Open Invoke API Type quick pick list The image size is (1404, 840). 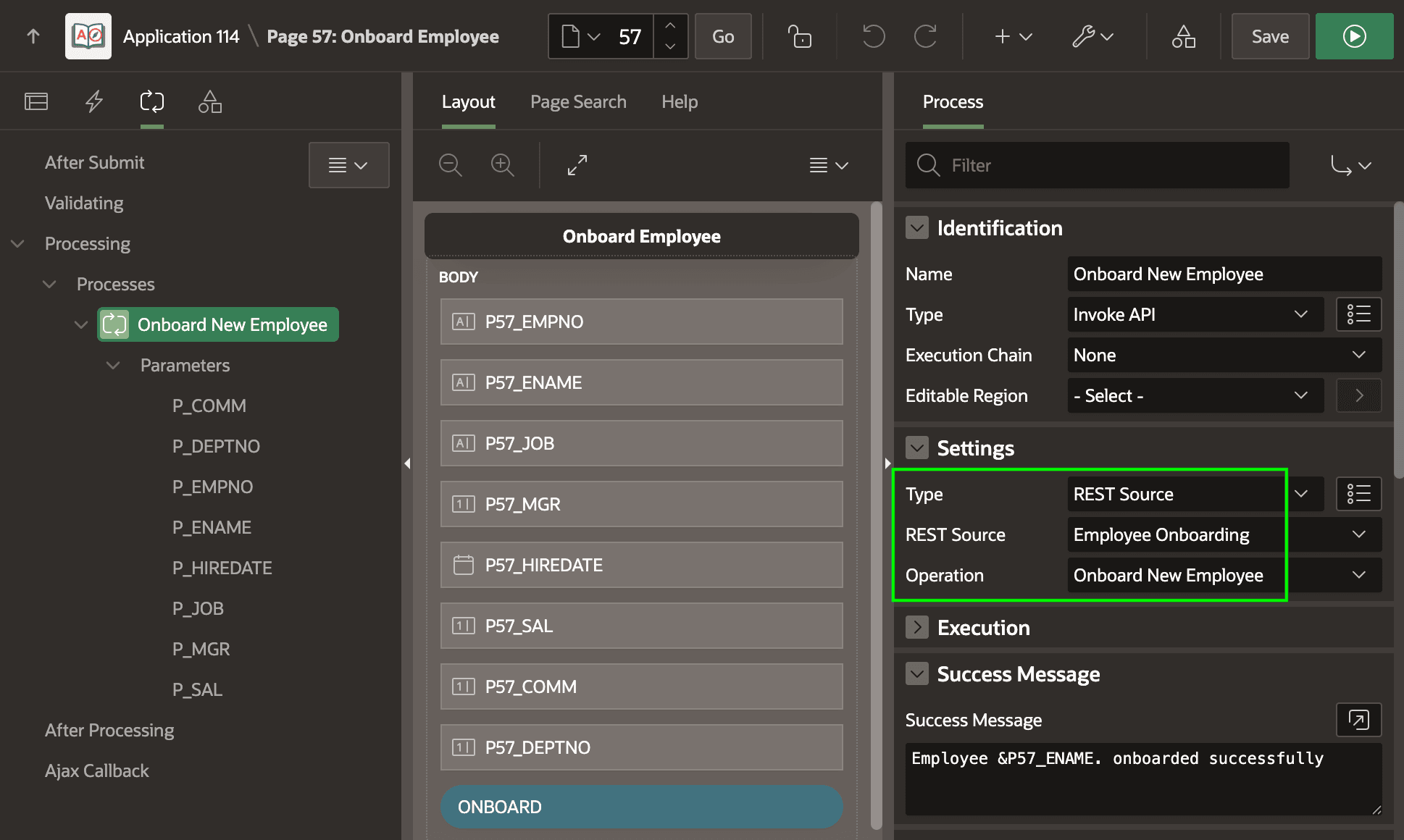tap(1358, 314)
